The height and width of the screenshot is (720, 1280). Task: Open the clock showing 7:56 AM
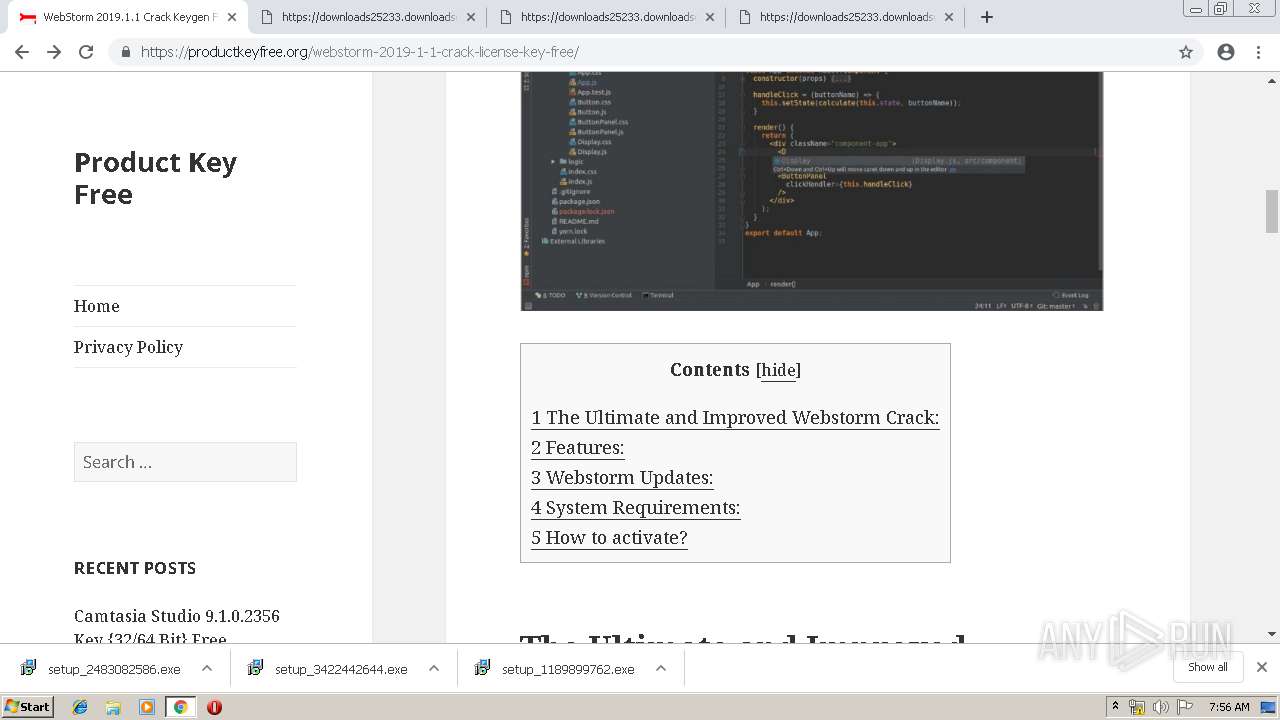click(1229, 707)
